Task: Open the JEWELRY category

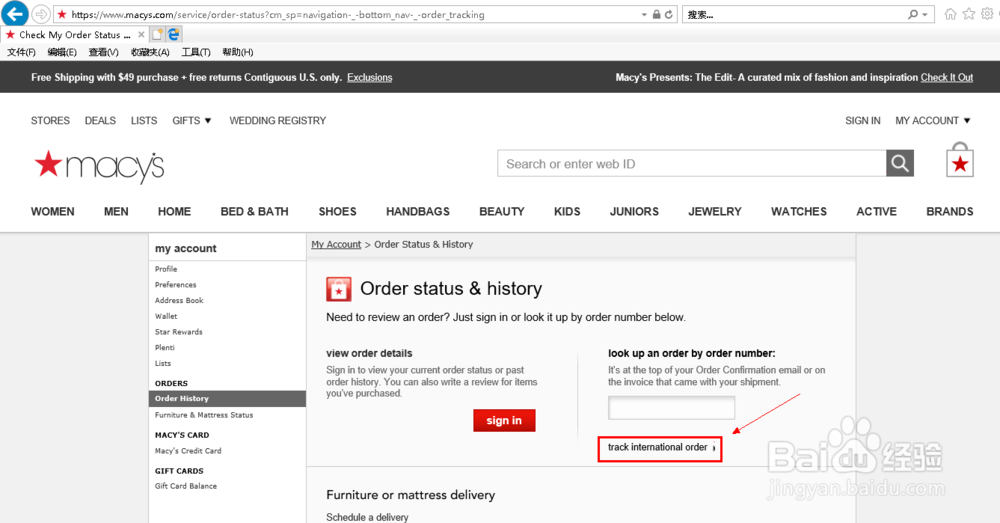Action: pyautogui.click(x=714, y=212)
